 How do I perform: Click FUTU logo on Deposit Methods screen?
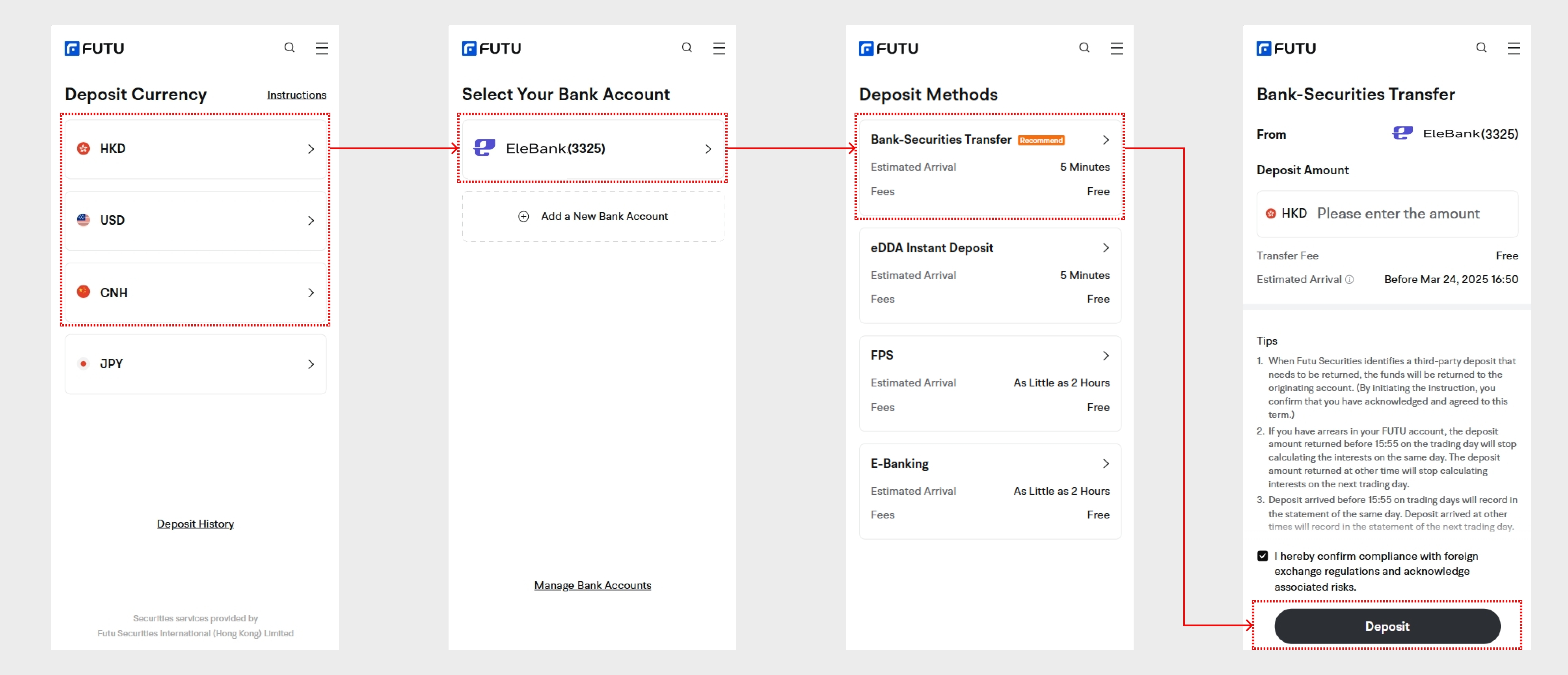pos(889,48)
